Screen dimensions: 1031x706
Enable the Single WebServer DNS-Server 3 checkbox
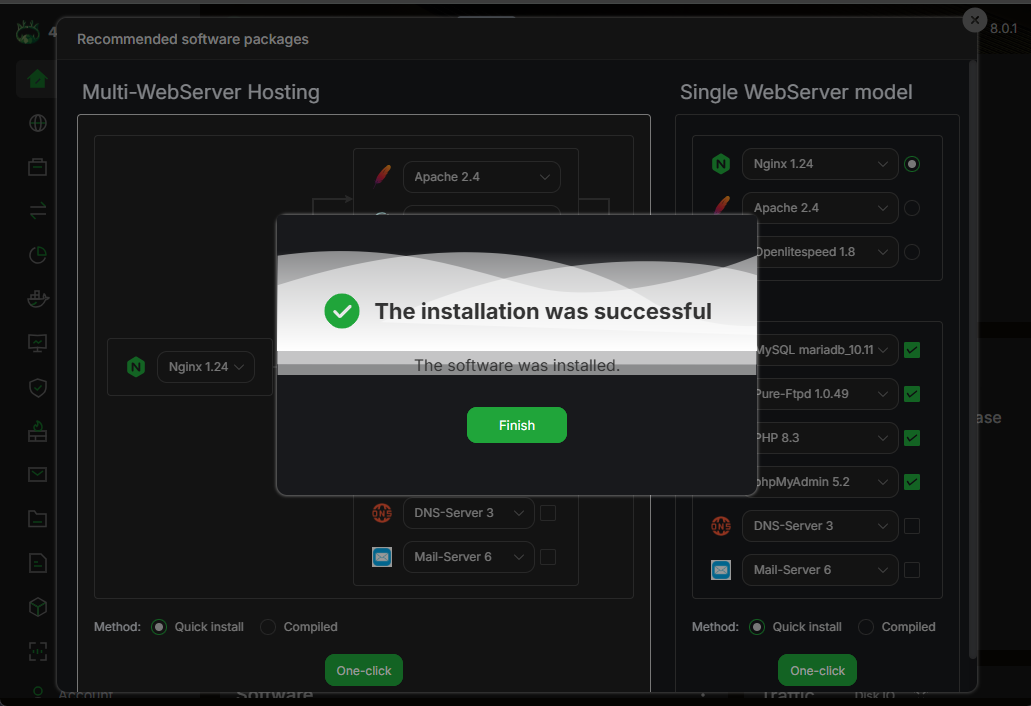coord(911,526)
